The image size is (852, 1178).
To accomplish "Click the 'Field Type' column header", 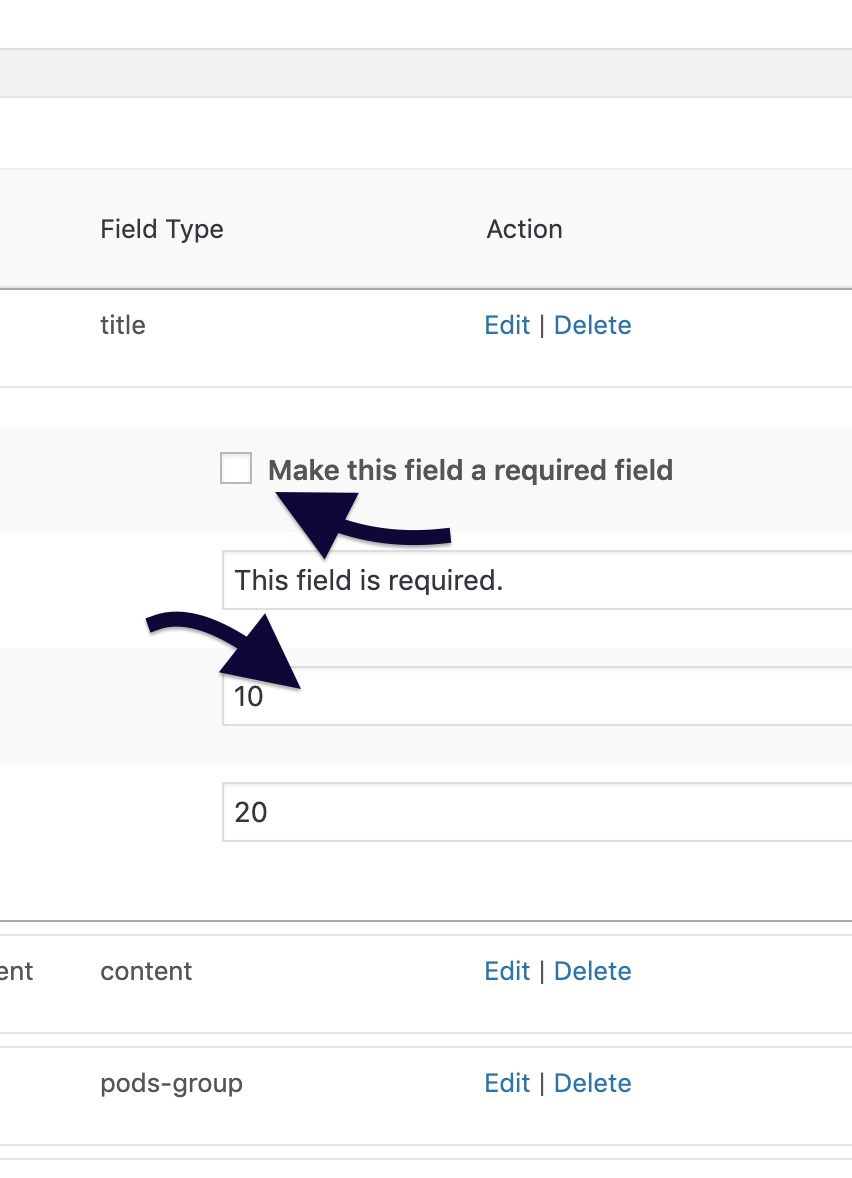I will coord(161,229).
